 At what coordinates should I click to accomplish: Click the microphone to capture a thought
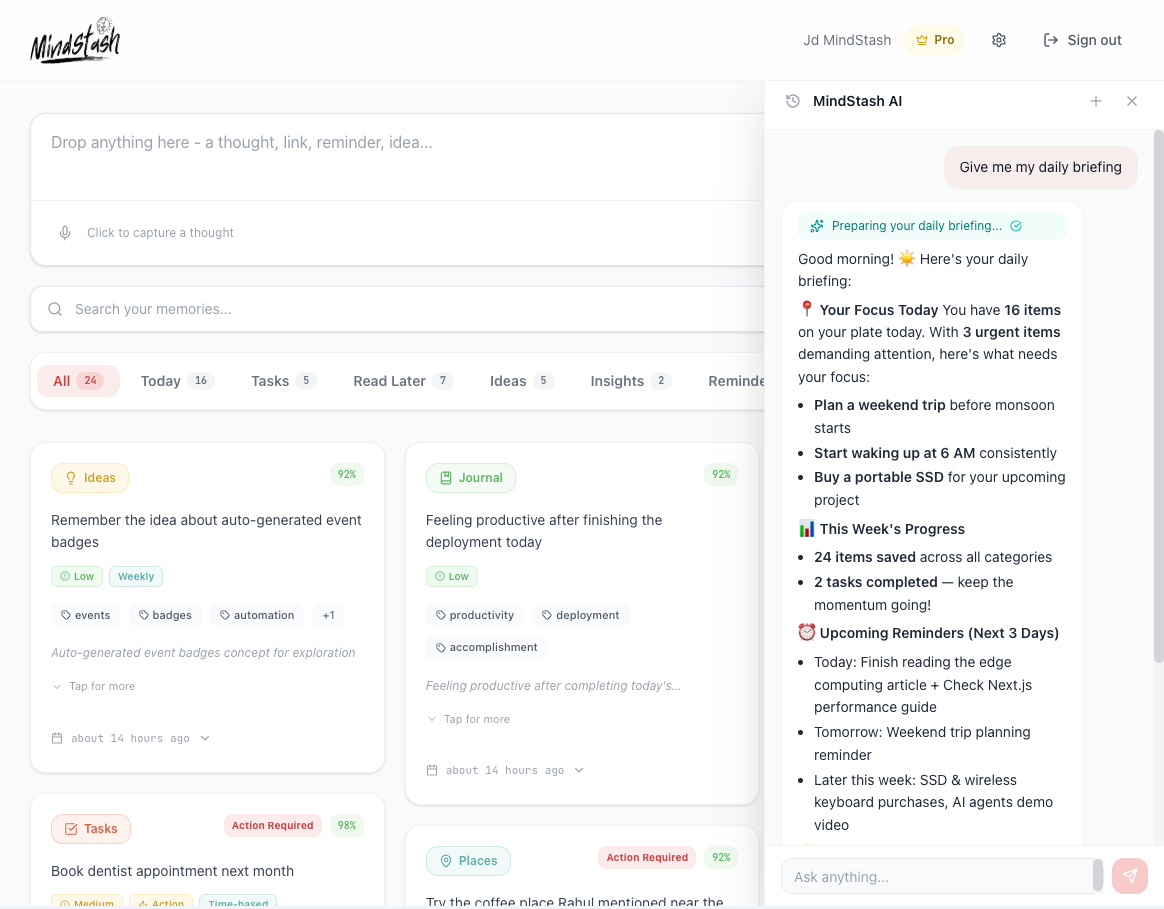(64, 232)
